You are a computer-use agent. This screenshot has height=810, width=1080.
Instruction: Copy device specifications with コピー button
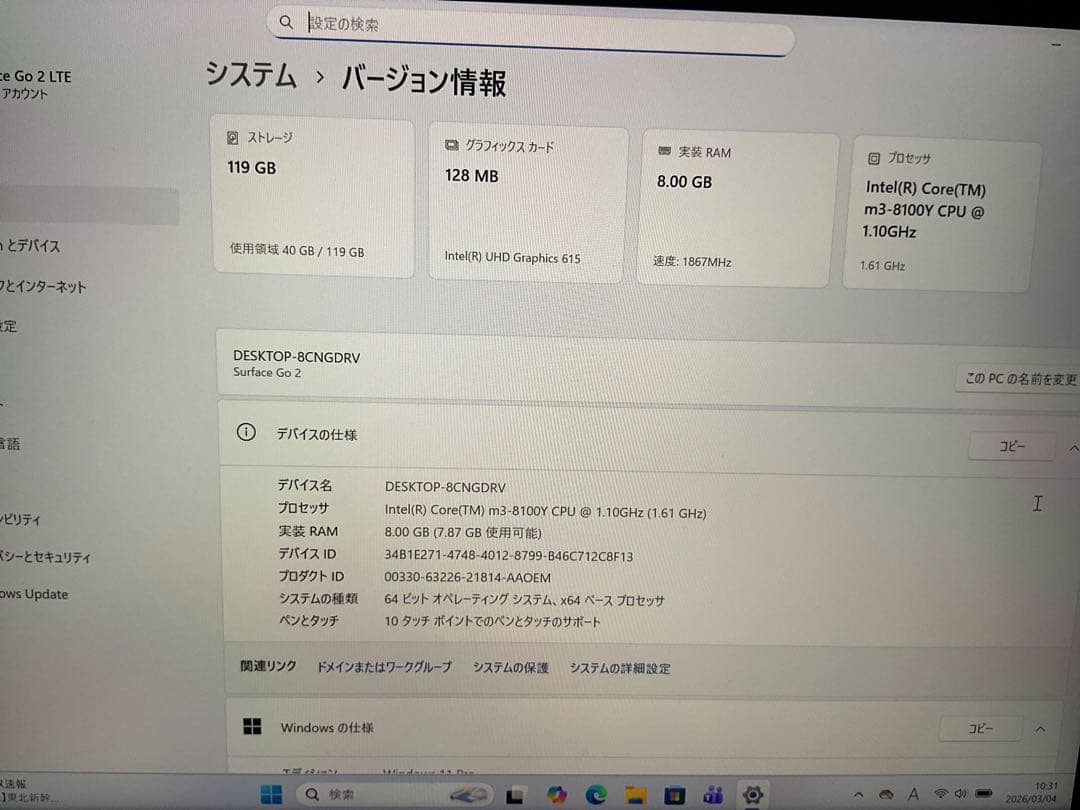(1011, 446)
